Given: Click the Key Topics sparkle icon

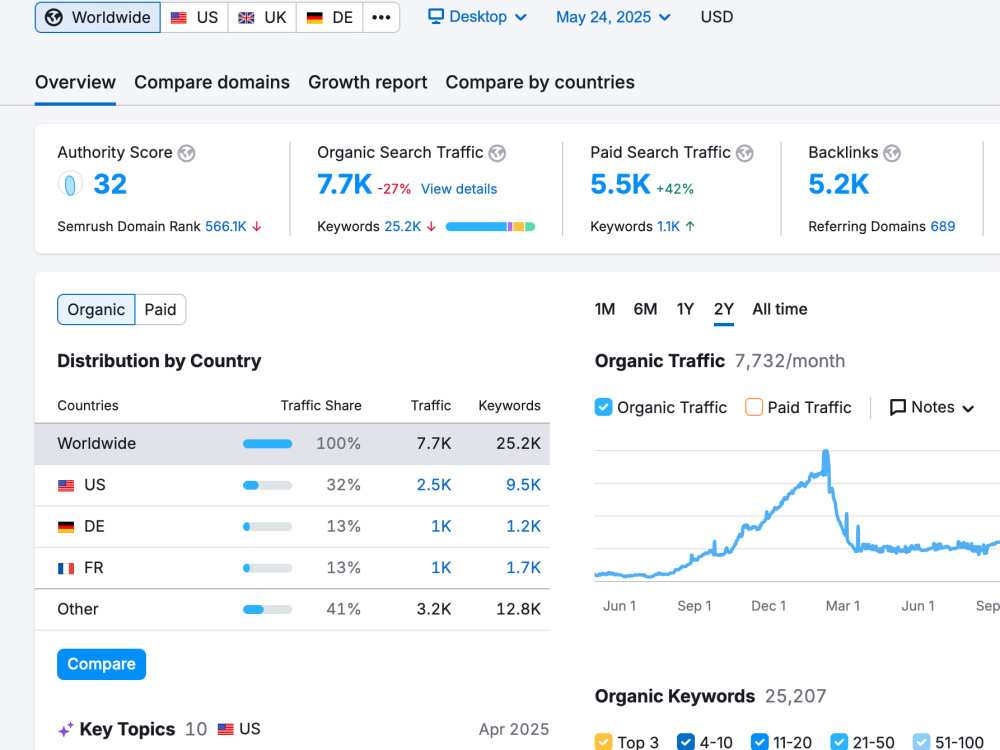Looking at the screenshot, I should (x=66, y=730).
